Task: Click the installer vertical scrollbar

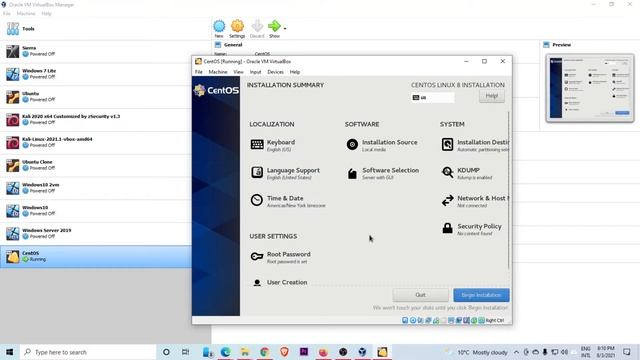Action: click(509, 190)
